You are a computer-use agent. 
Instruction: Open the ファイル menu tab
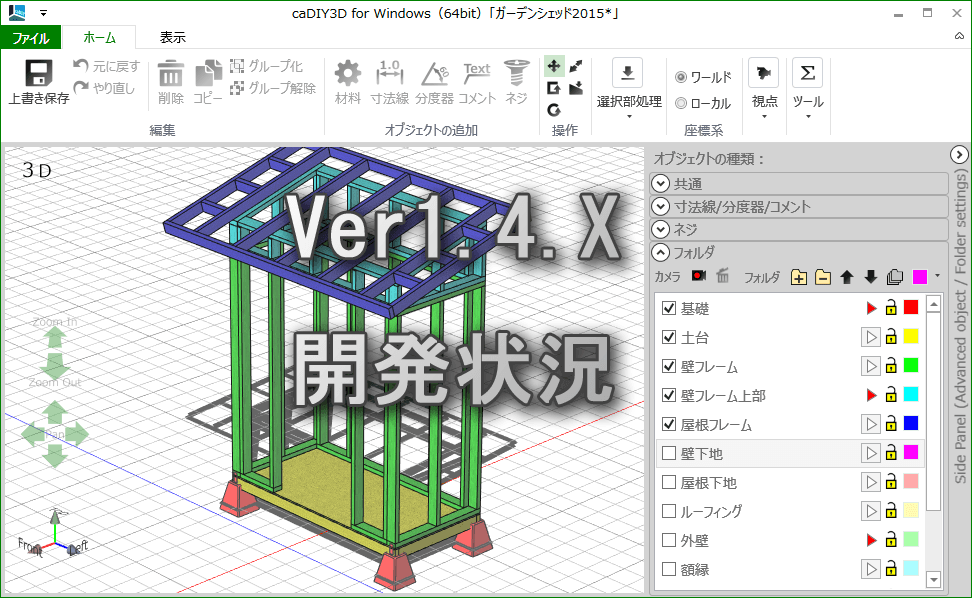point(31,38)
